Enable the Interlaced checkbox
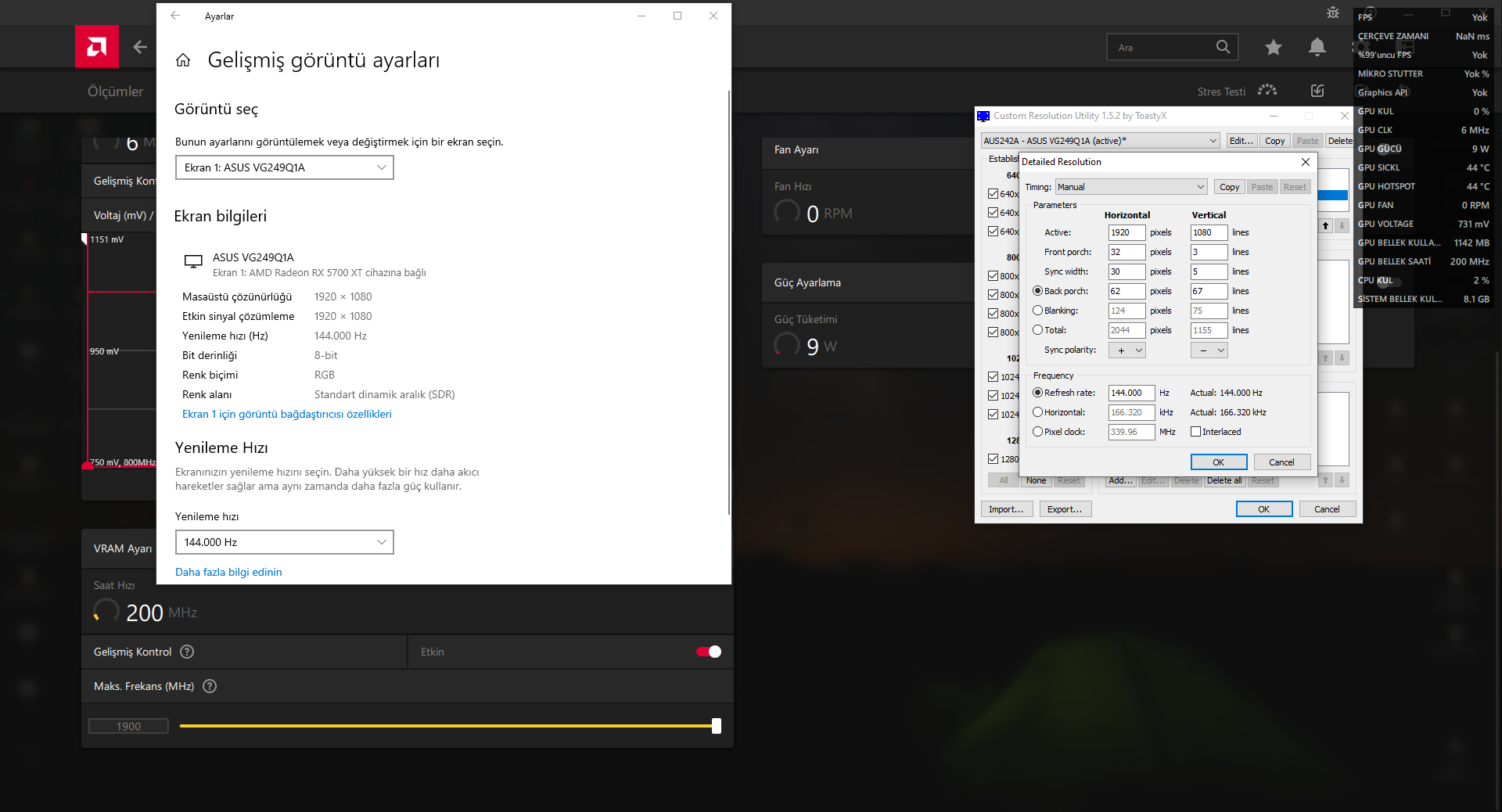The height and width of the screenshot is (812, 1502). (x=1195, y=432)
